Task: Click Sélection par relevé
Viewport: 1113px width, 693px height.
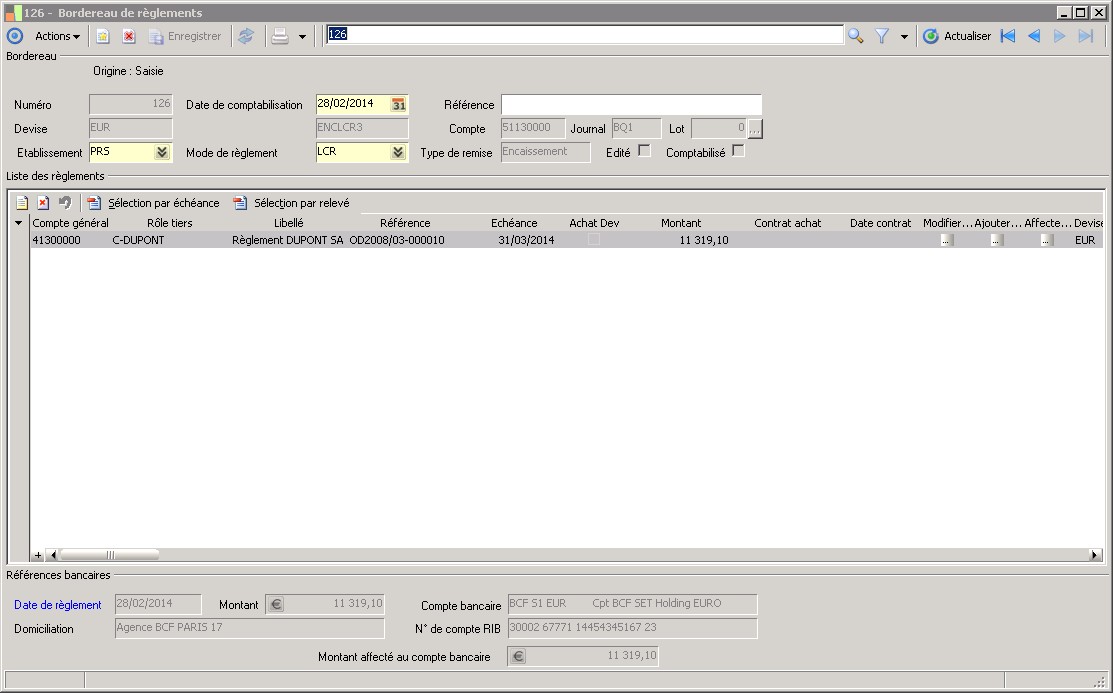Action: coord(292,203)
